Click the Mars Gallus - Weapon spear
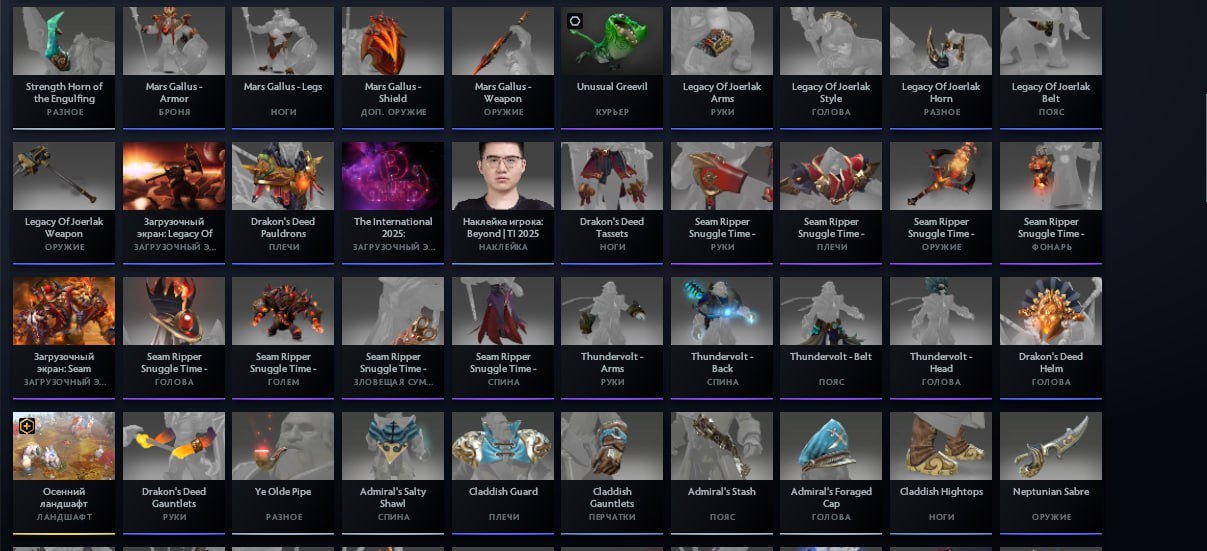Screen dimensions: 1207x551 (502, 67)
